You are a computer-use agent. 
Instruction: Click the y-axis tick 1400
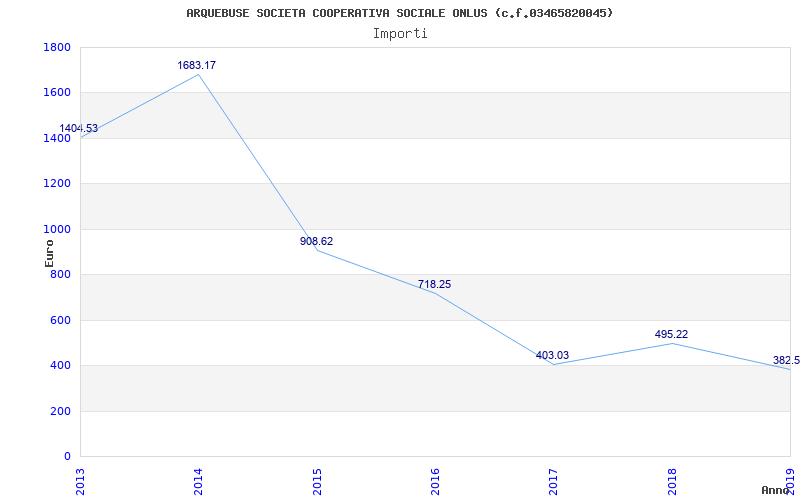[x=57, y=139]
